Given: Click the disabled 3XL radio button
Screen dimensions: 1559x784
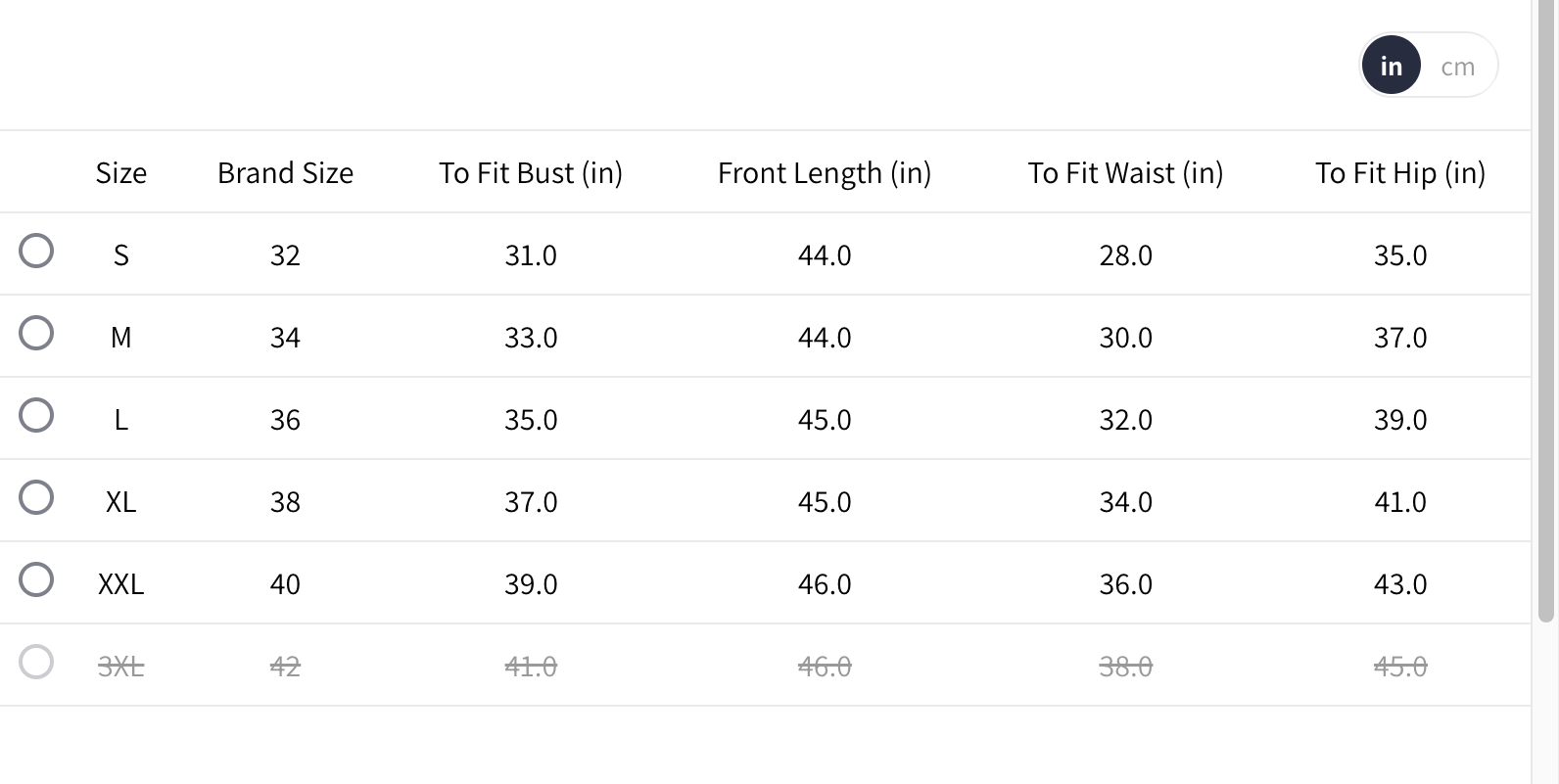Looking at the screenshot, I should pyautogui.click(x=36, y=662).
